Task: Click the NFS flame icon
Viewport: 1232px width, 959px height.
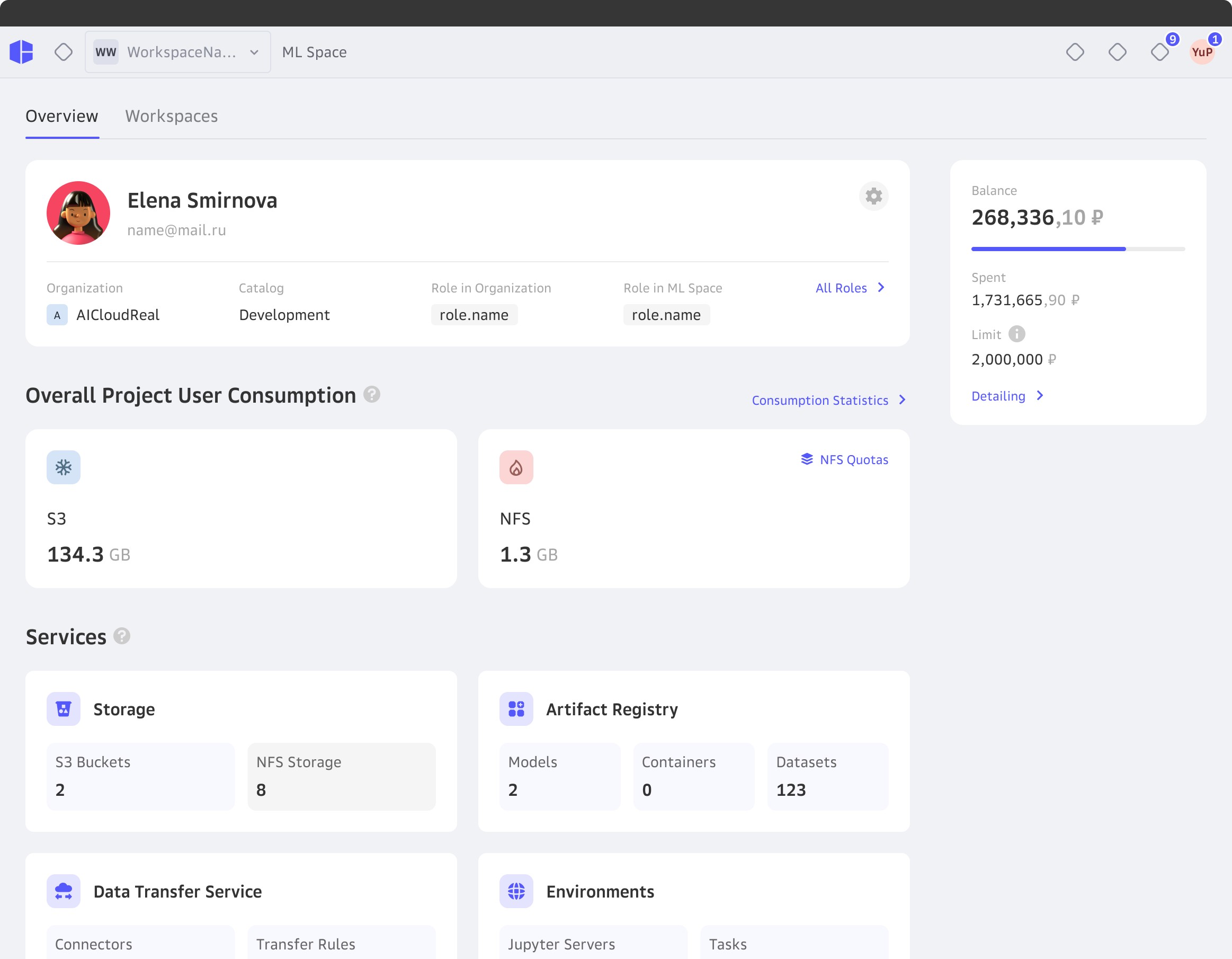Action: point(516,467)
